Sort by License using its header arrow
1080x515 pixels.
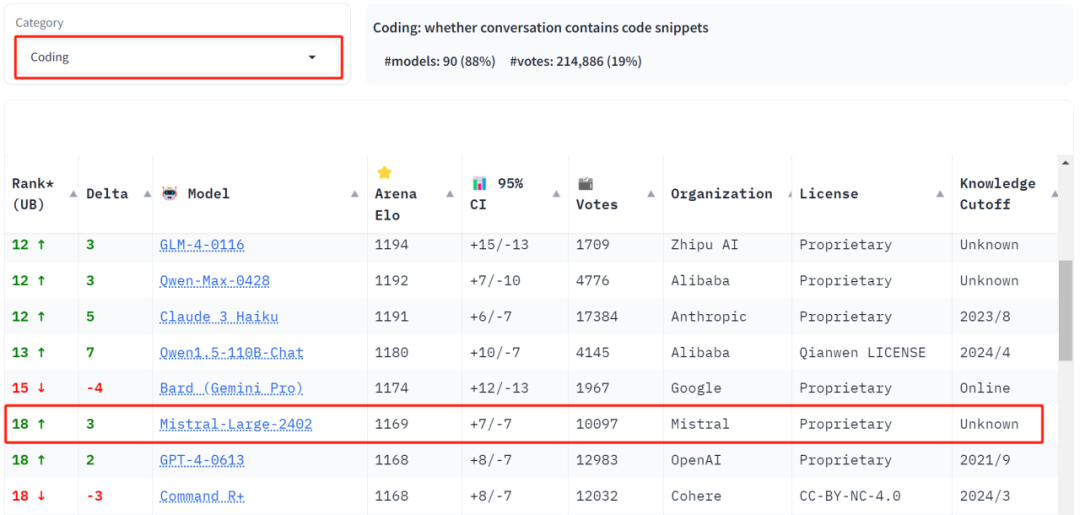[x=940, y=194]
